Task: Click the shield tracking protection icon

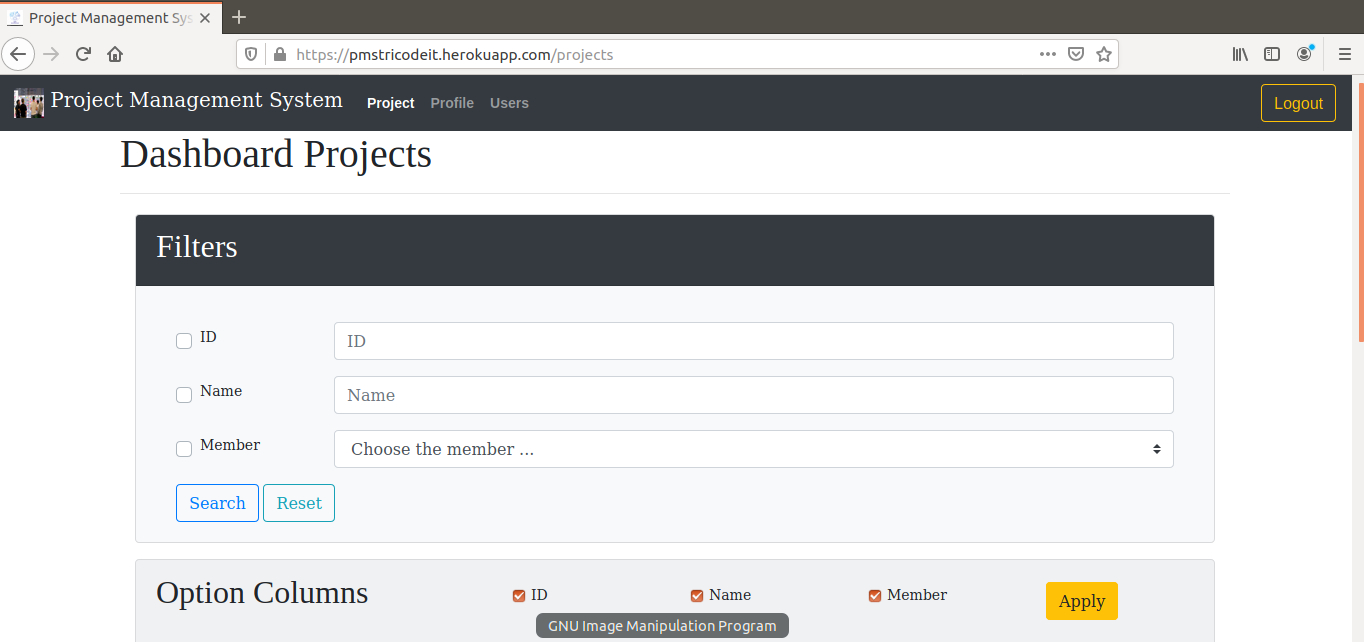Action: pos(250,54)
